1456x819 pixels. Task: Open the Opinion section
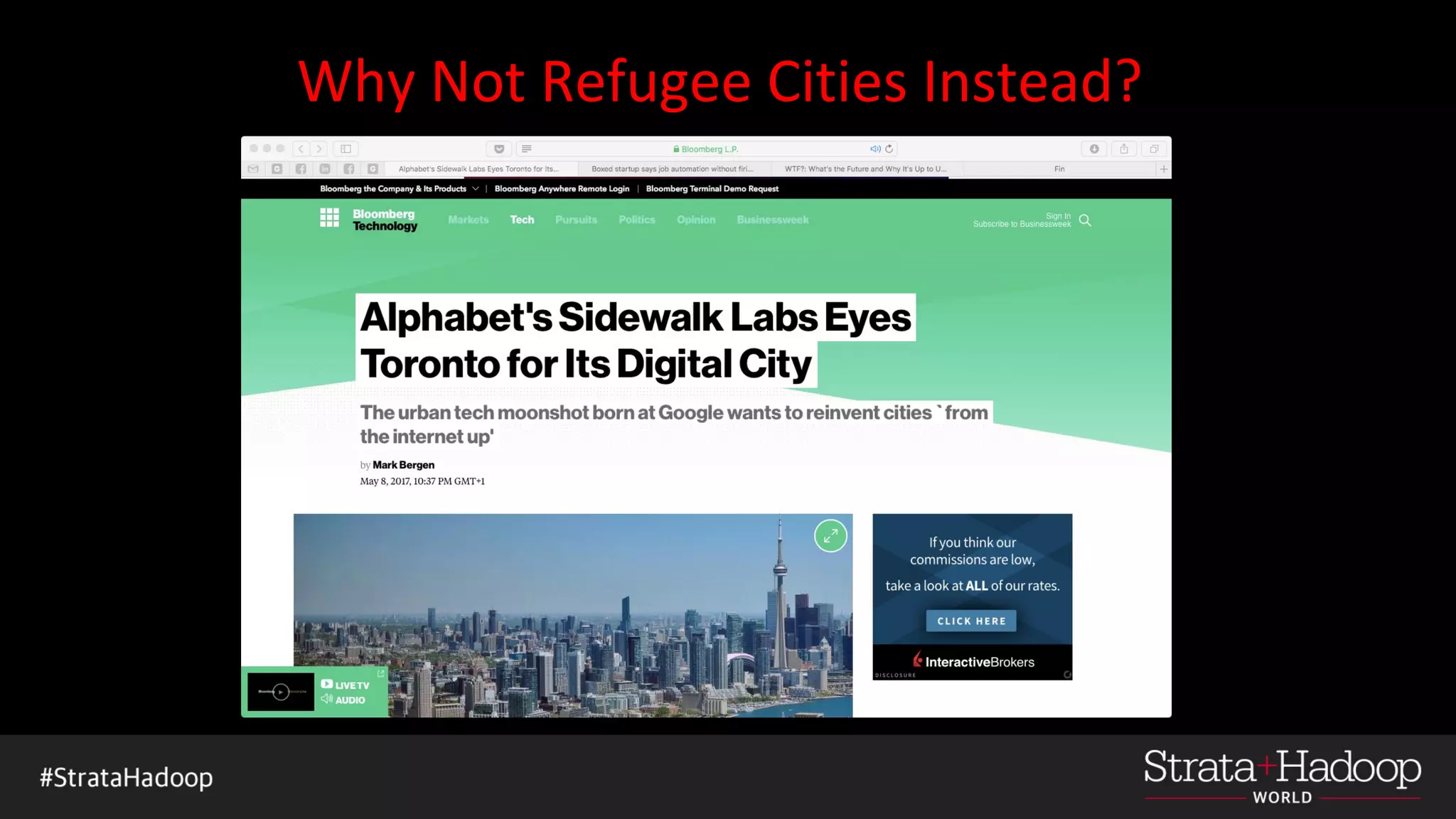[696, 220]
